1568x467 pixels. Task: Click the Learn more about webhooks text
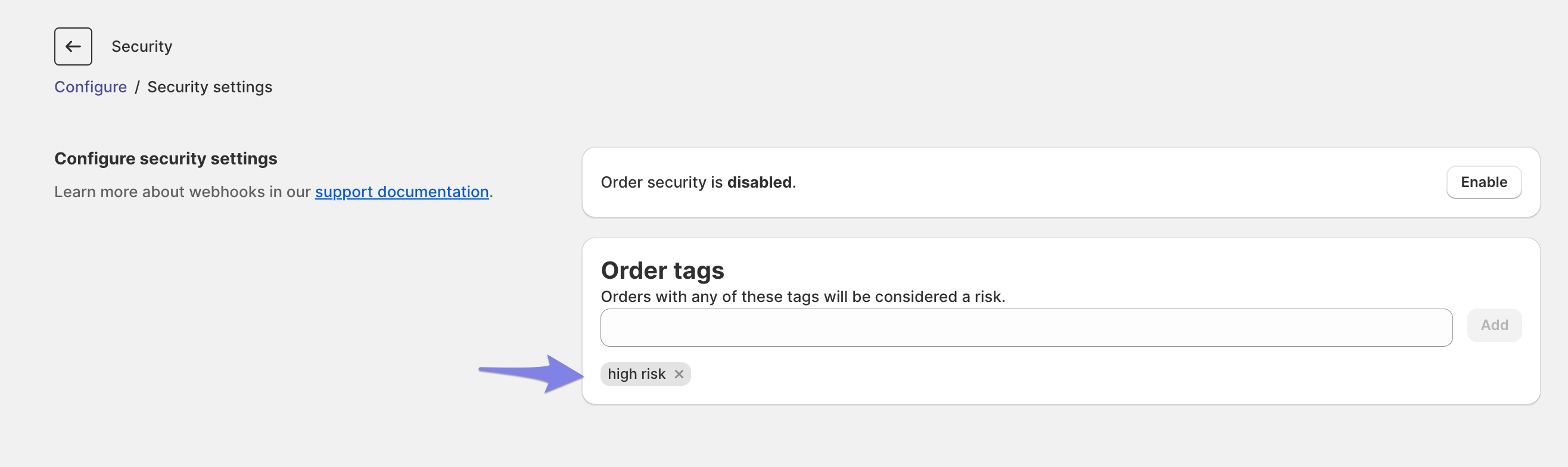[x=183, y=192]
